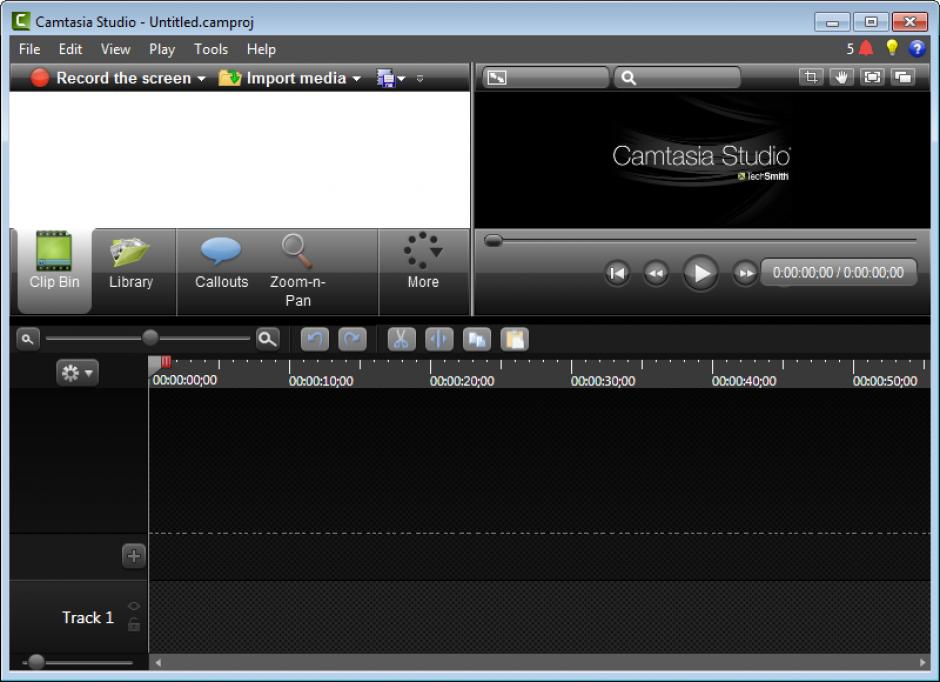Switch to the Library tab

point(131,264)
